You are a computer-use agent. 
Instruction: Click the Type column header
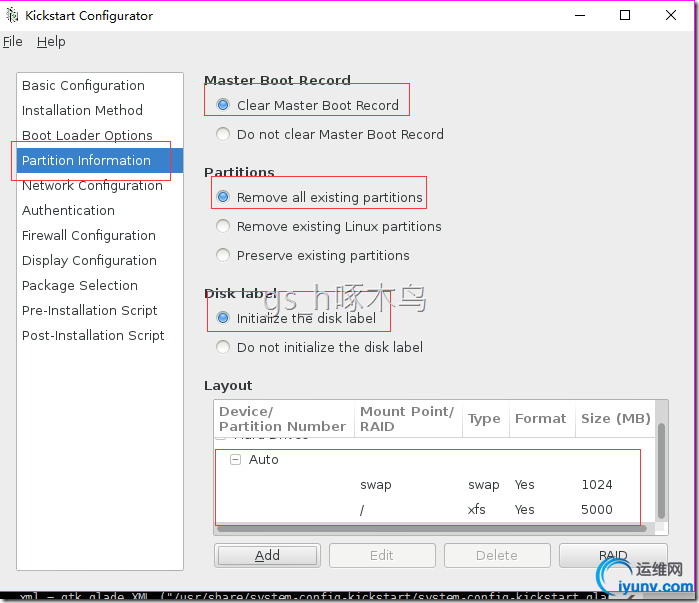point(486,418)
